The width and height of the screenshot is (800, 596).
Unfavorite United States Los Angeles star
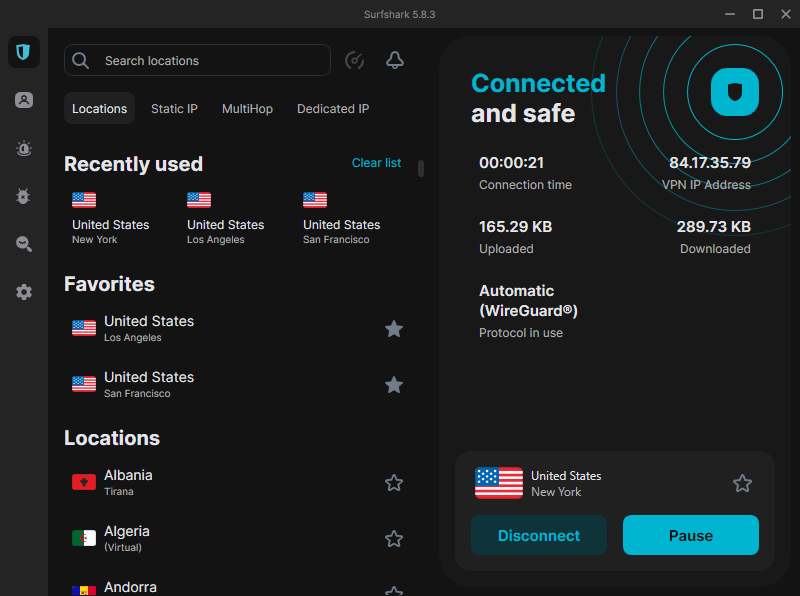[x=394, y=329]
